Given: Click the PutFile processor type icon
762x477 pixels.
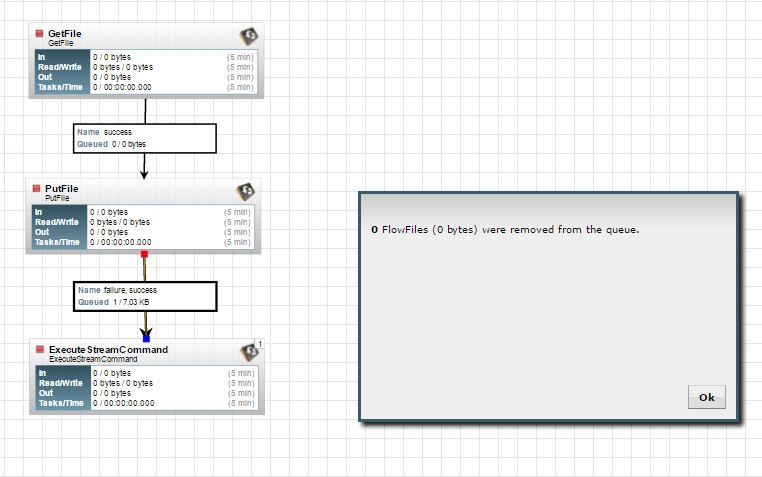Looking at the screenshot, I should (x=245, y=191).
